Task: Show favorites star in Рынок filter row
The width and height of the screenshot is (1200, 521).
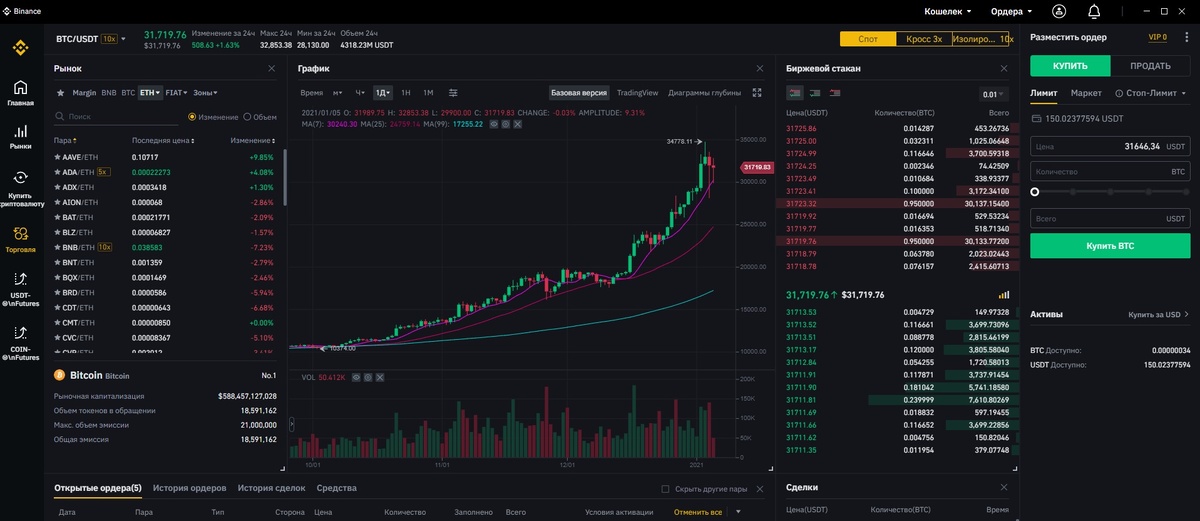Action: pyautogui.click(x=60, y=92)
